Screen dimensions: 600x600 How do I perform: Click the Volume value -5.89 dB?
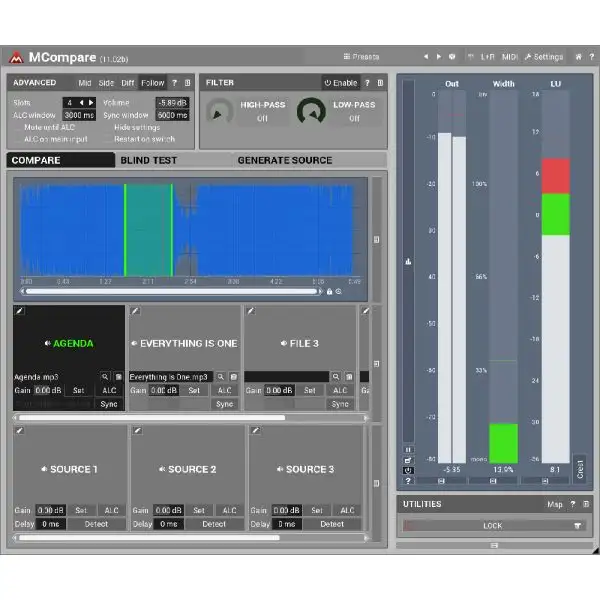(x=172, y=103)
